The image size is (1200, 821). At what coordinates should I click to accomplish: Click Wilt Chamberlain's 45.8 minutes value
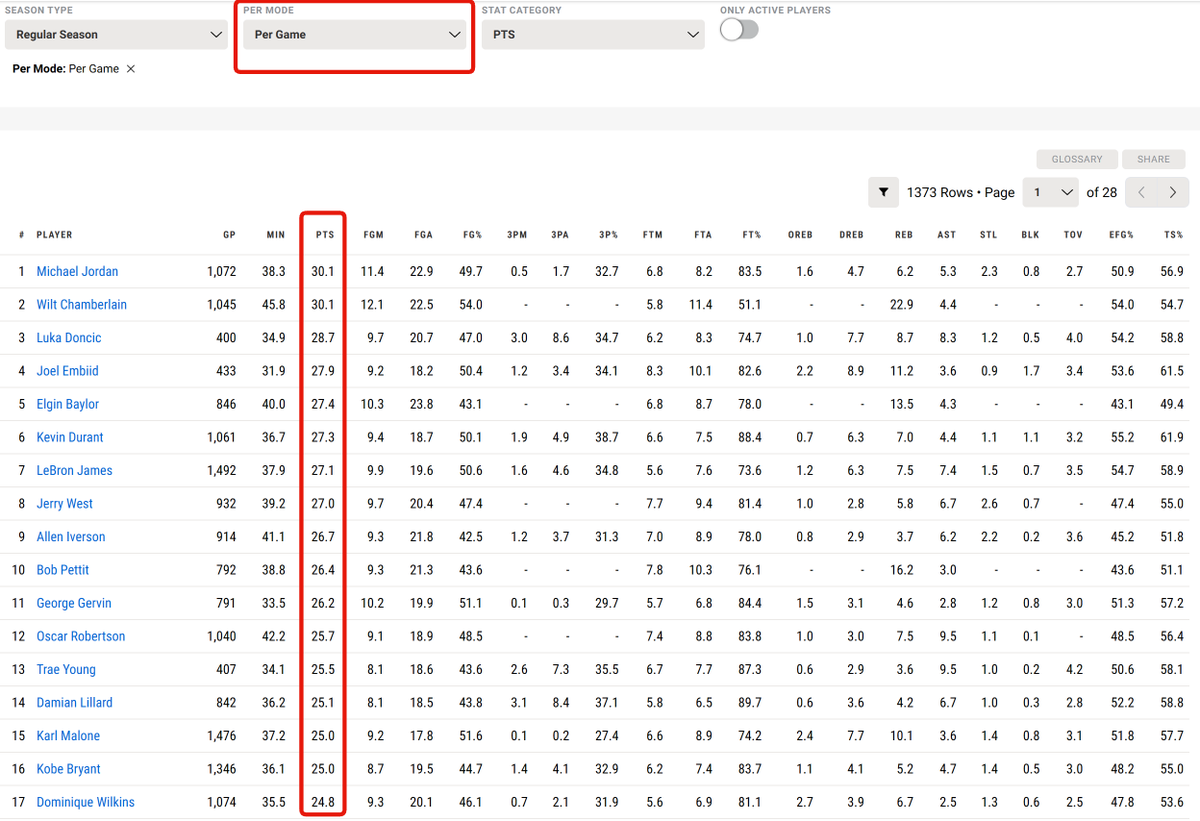[274, 304]
